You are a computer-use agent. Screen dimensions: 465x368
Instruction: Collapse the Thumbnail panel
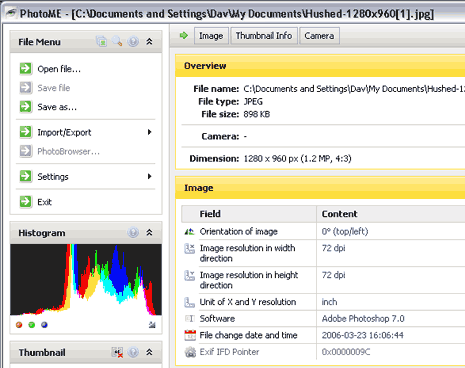click(149, 352)
